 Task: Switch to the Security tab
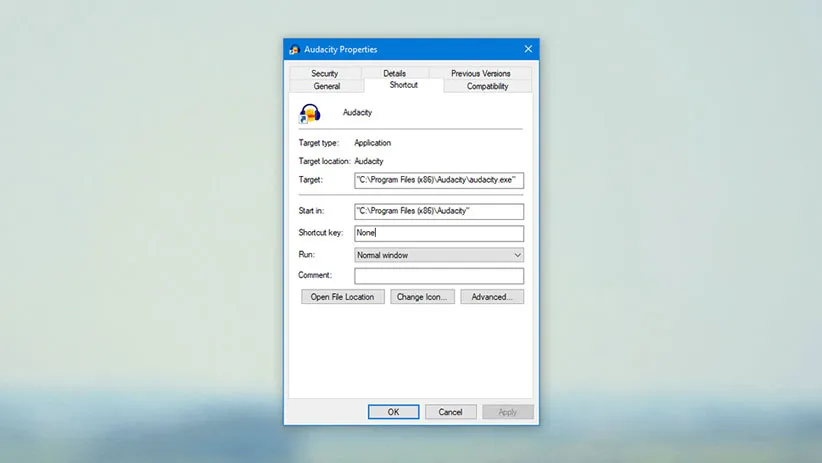pos(324,73)
